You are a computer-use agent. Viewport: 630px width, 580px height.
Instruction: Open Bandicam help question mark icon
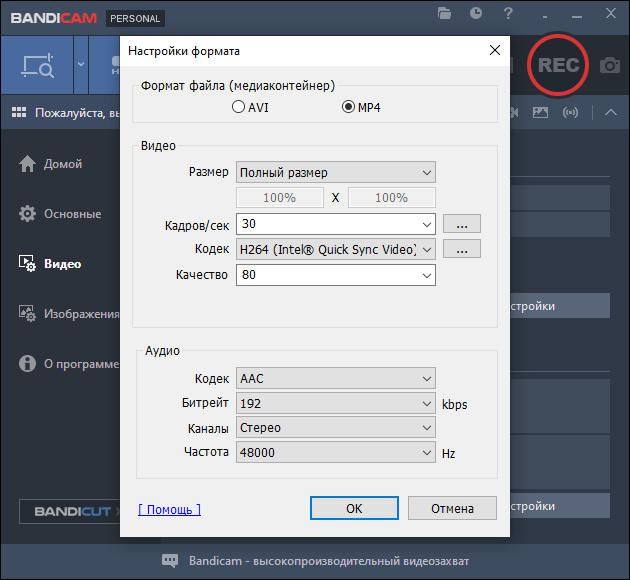coord(508,13)
